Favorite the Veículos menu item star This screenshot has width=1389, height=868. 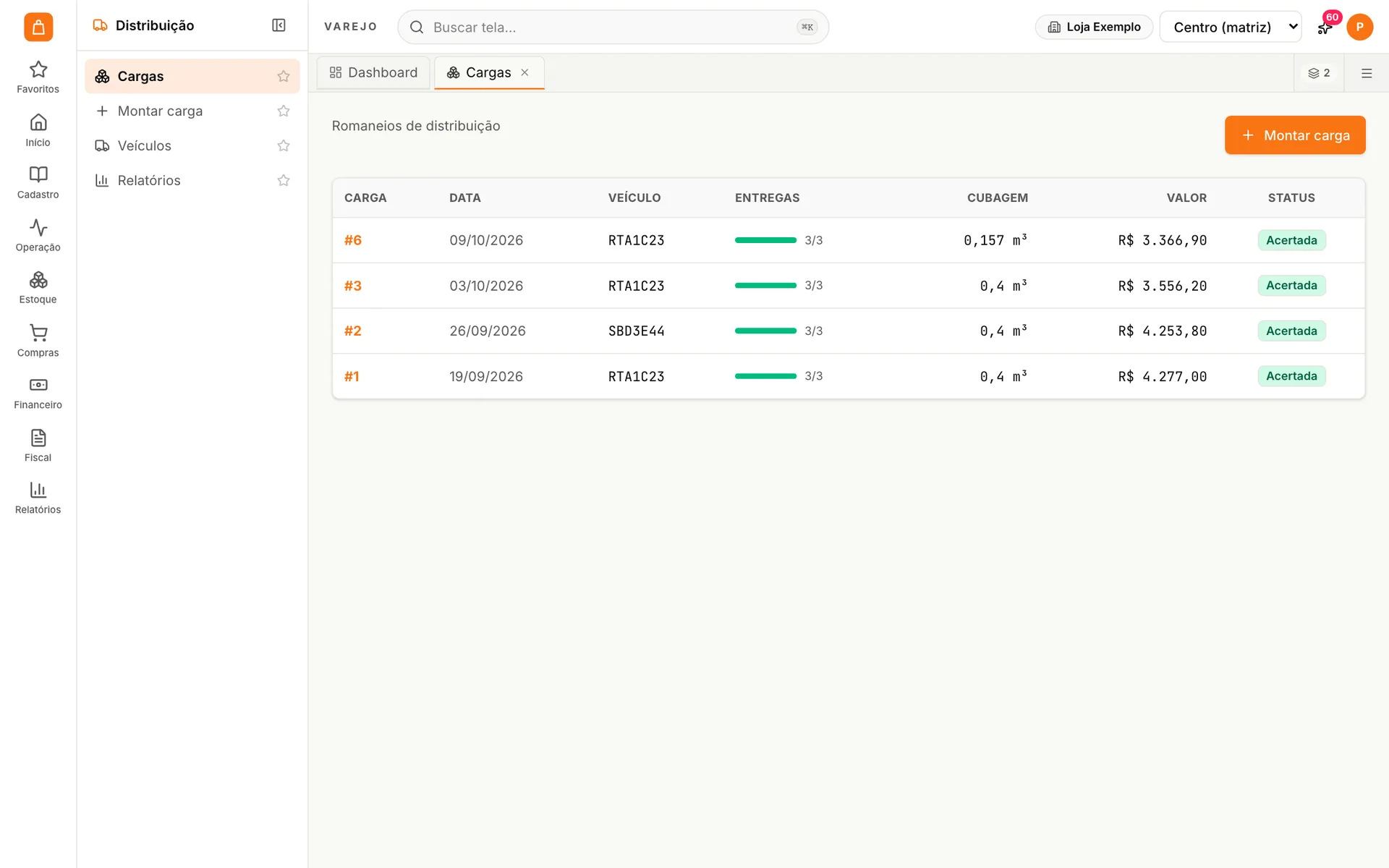point(284,145)
